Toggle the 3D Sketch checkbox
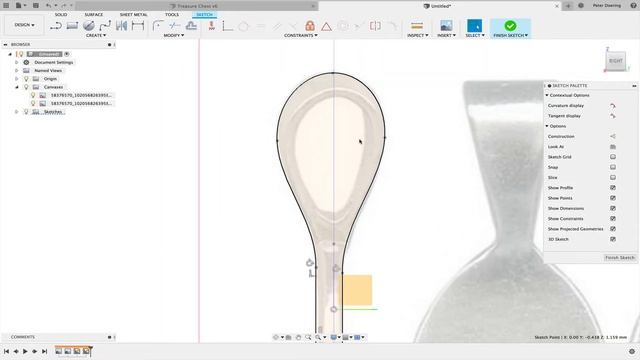Screen dimensions: 640x360 (613, 239)
